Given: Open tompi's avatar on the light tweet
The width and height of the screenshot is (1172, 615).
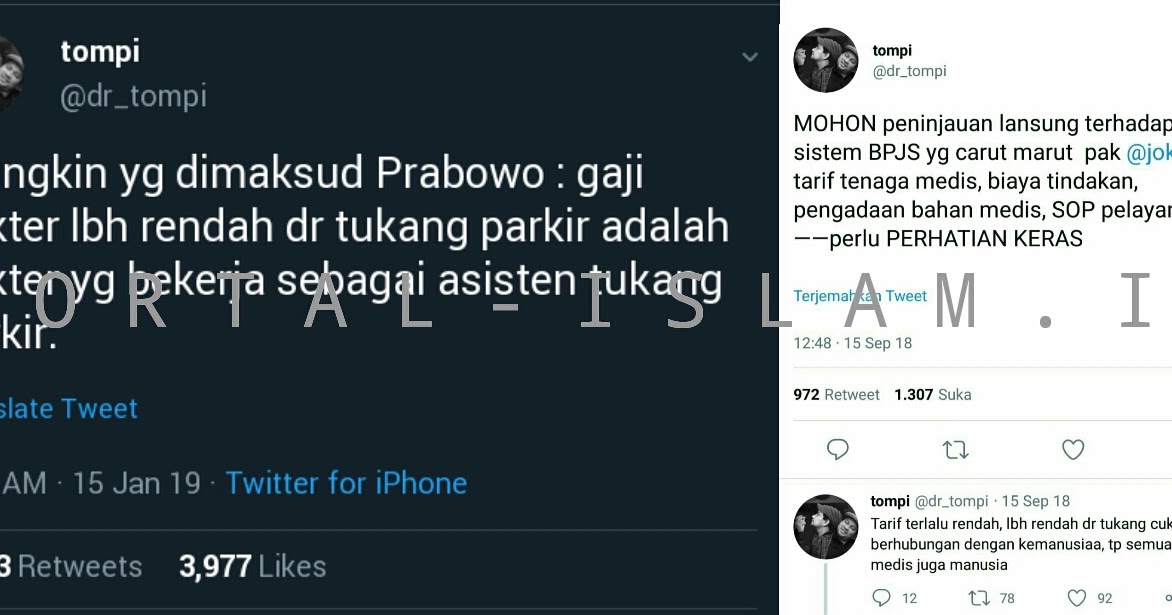Looking at the screenshot, I should [x=826, y=61].
